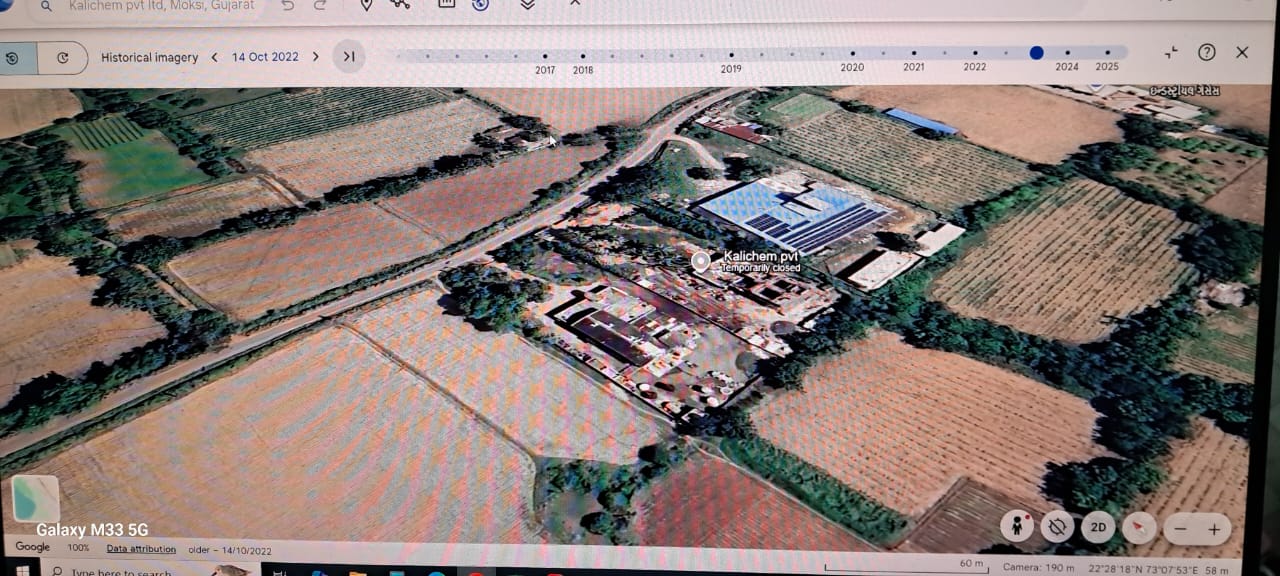Open the map layers stack icon
Screen dimensions: 1280x576
[x=527, y=5]
